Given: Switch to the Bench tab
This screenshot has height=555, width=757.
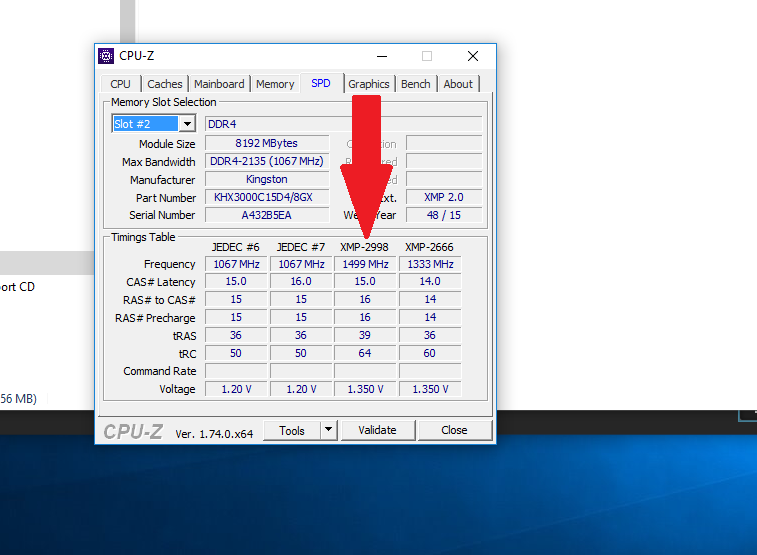Looking at the screenshot, I should point(416,84).
